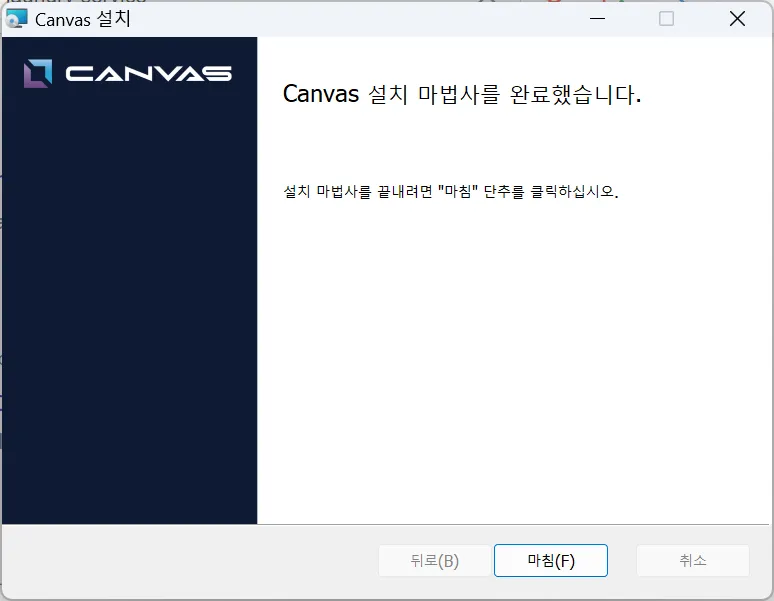This screenshot has width=774, height=601.
Task: Click the 'Canvas 설치' title text
Action: point(83,19)
